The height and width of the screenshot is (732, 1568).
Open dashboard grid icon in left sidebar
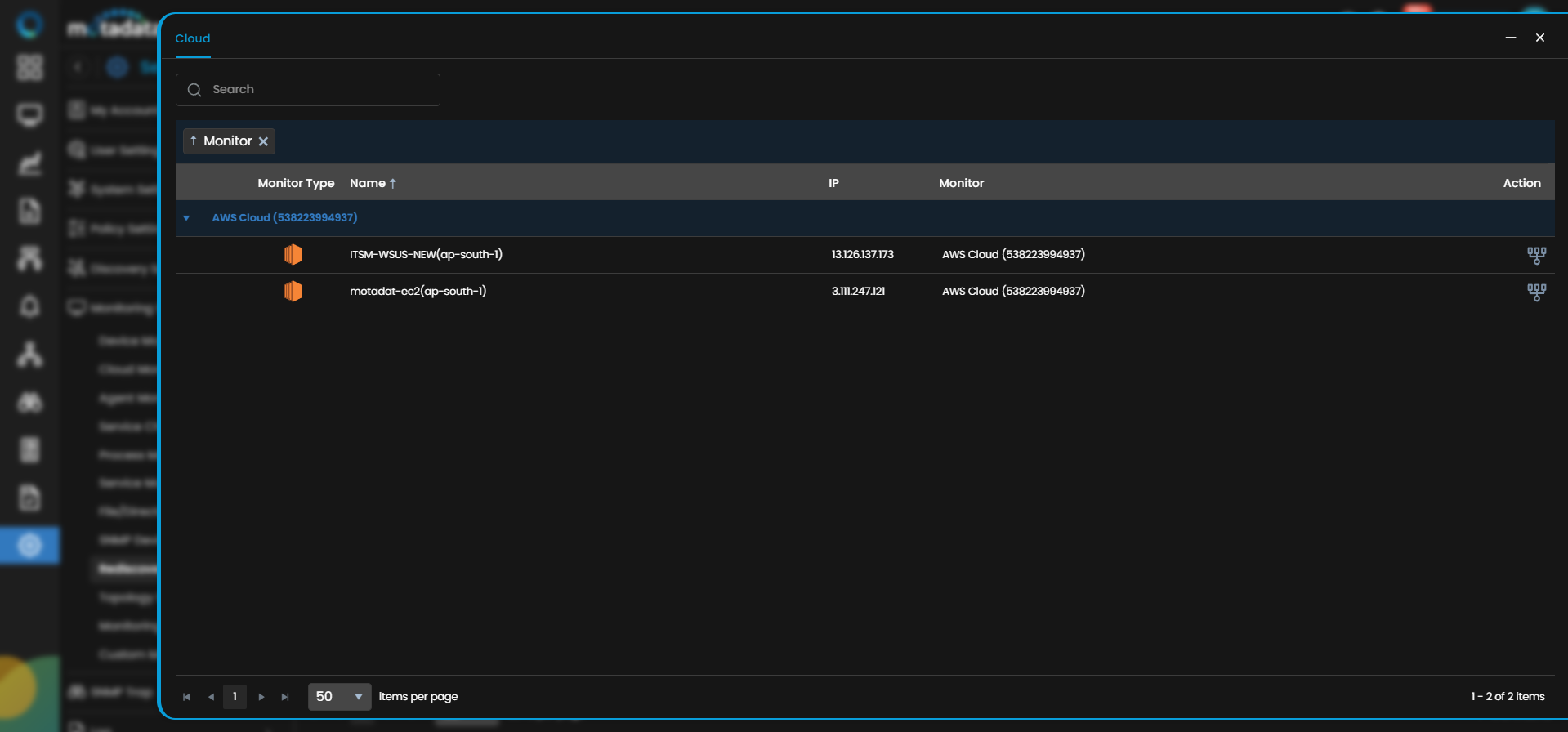pyautogui.click(x=30, y=68)
